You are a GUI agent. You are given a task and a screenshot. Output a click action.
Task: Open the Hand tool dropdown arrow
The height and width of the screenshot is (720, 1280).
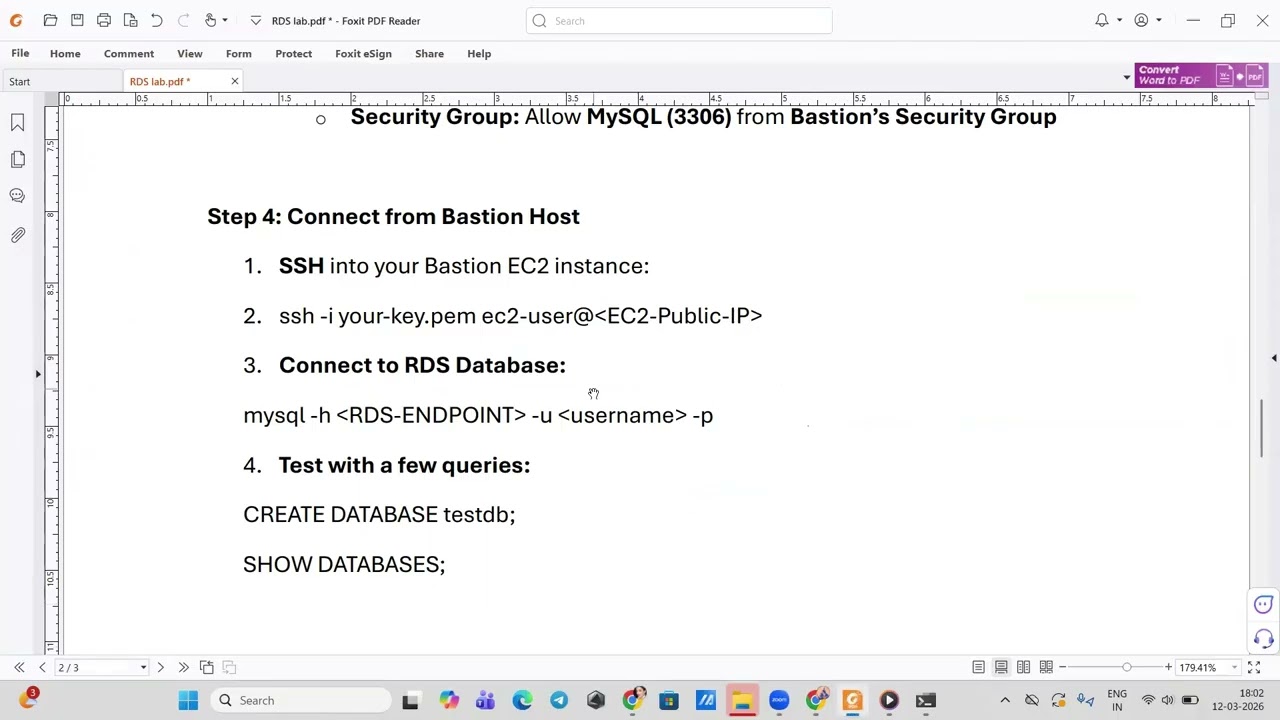click(225, 20)
